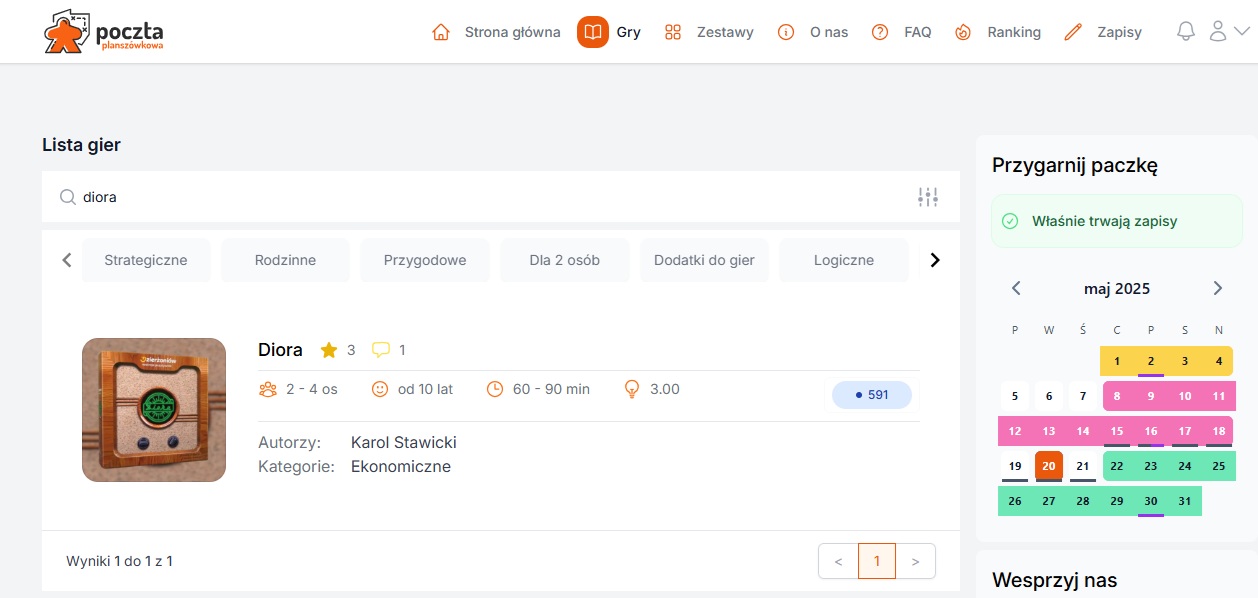The image size is (1258, 598).
Task: Click the yellow star rating icon
Action: 328,350
